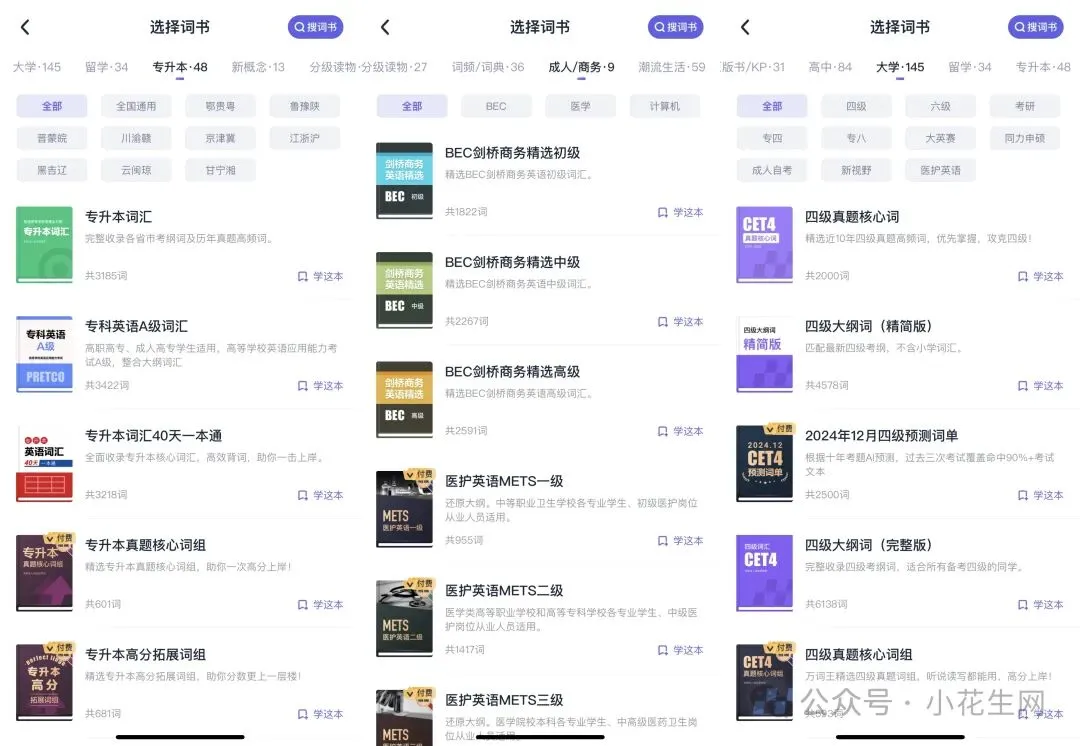Viewport: 1080px width, 746px height.
Task: Switch to the 新概念·13 tab
Action: [258, 67]
